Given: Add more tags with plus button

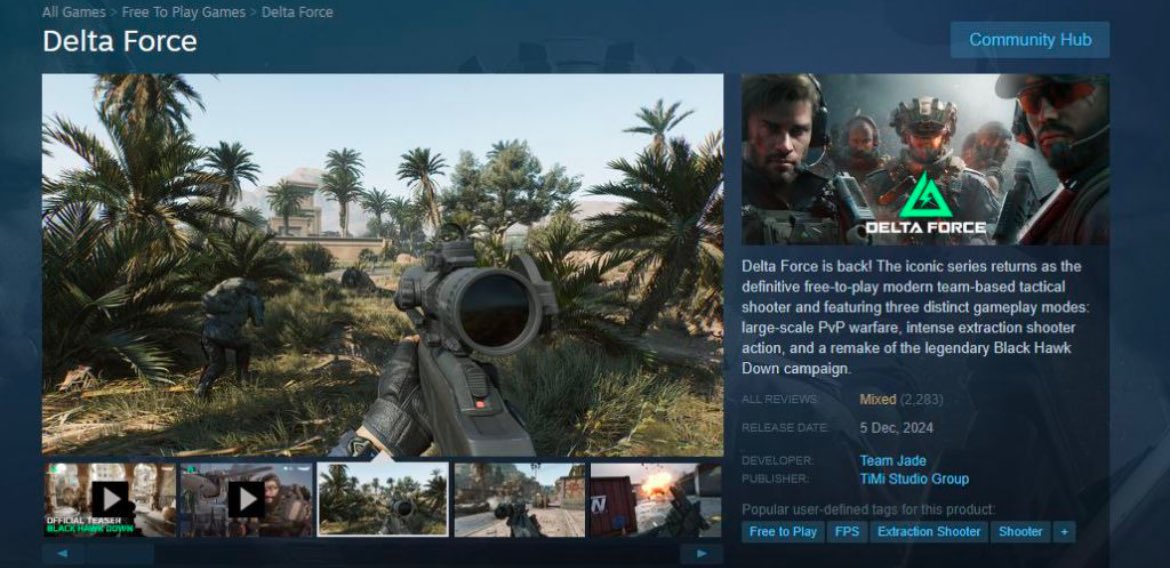Looking at the screenshot, I should (1064, 531).
